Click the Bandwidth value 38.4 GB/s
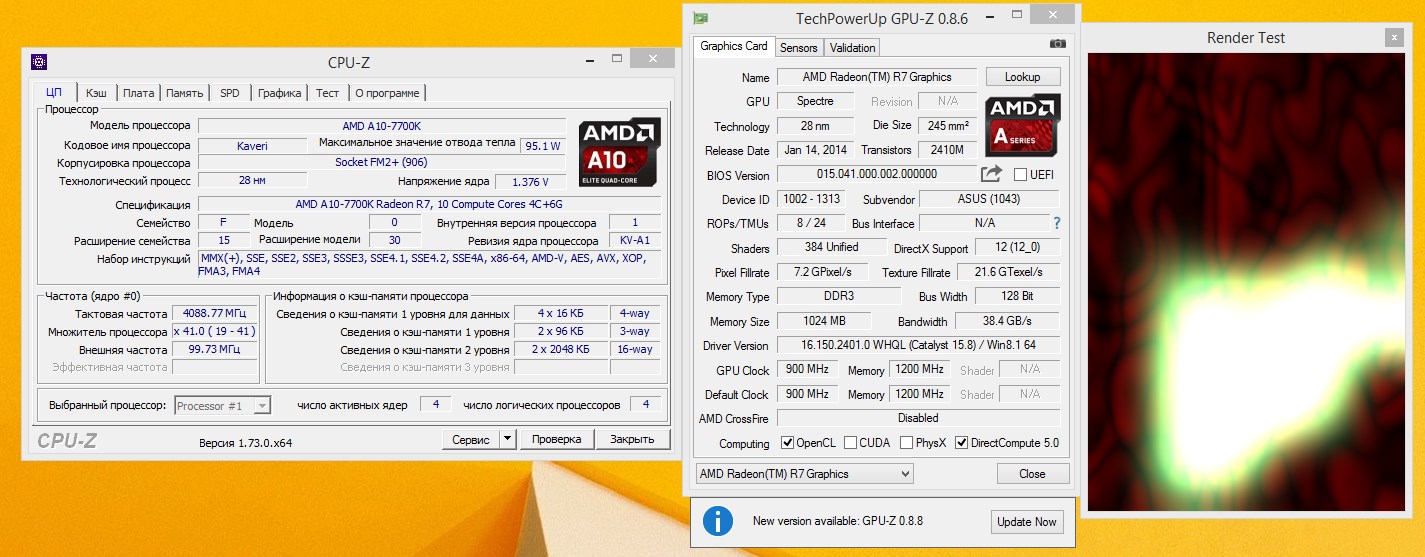 tap(1007, 321)
